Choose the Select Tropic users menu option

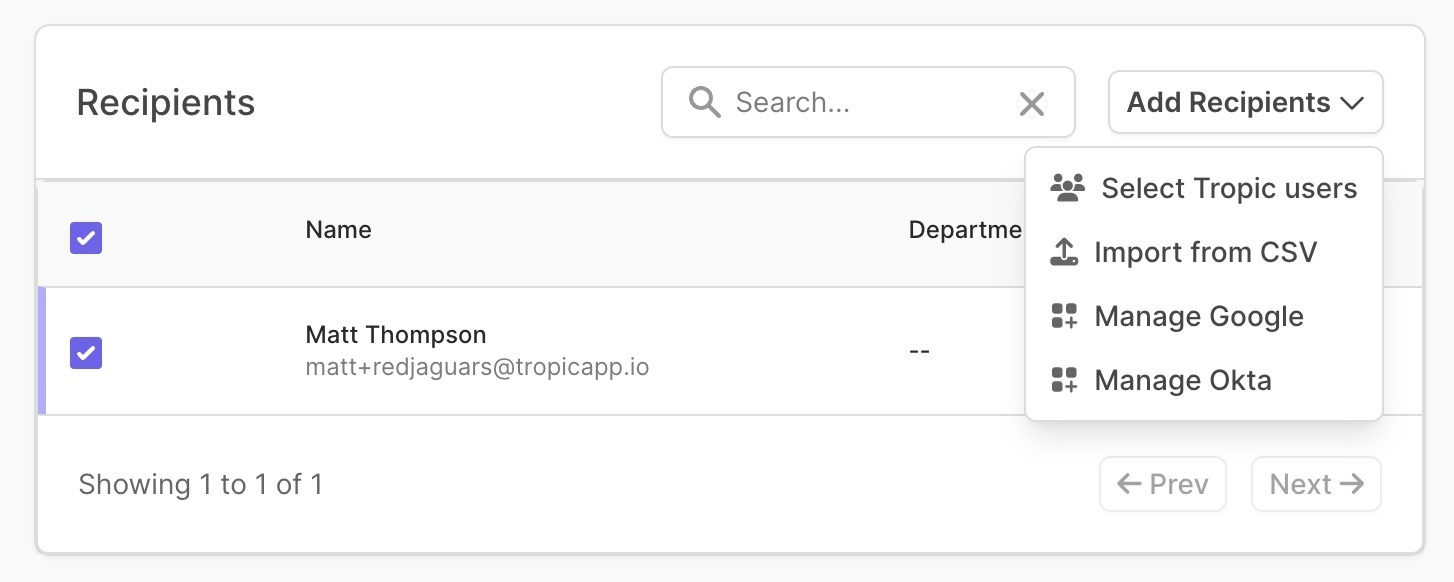pos(1229,189)
